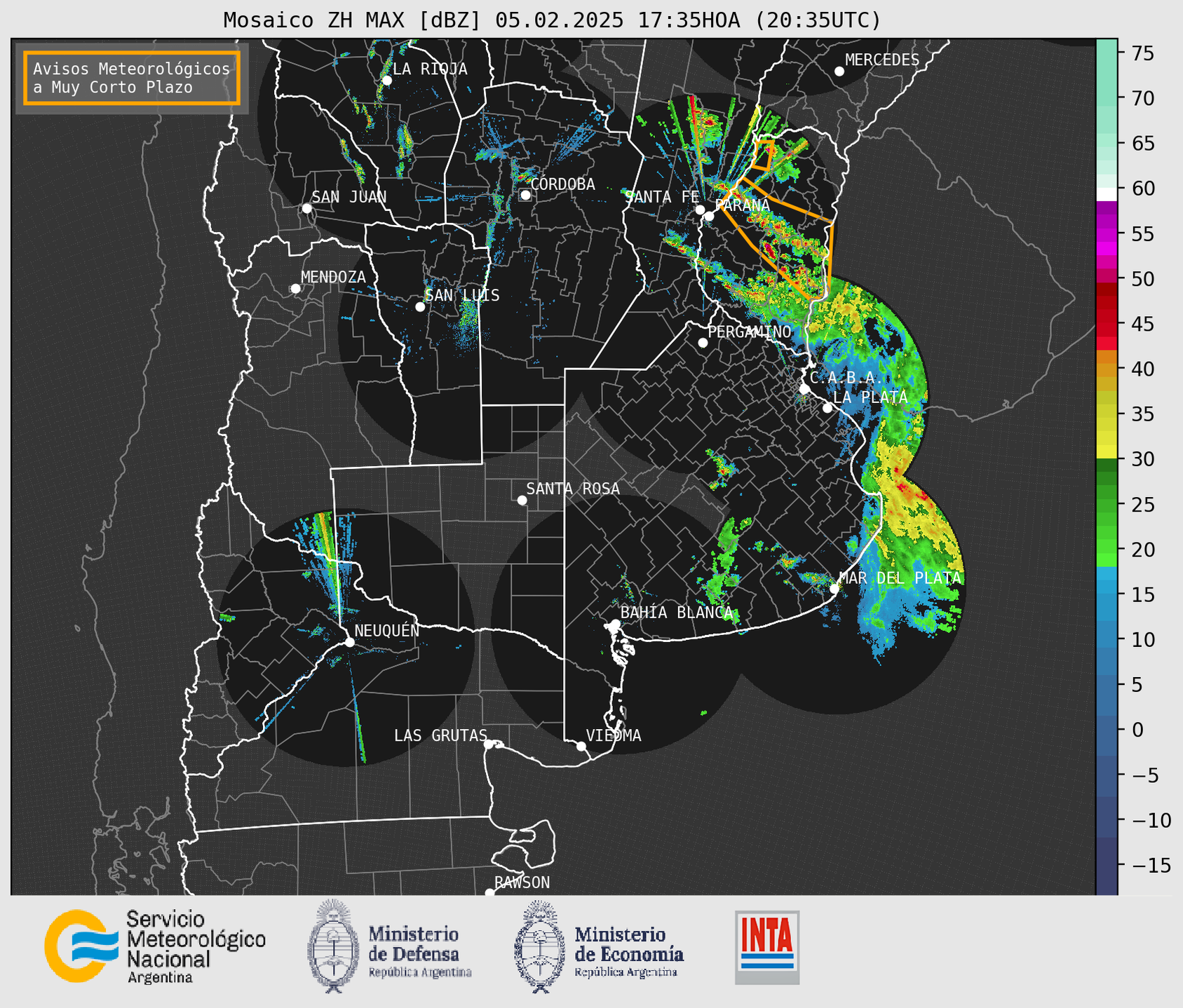This screenshot has width=1183, height=1008.
Task: Select the Mercedes city marker dot
Action: point(839,71)
